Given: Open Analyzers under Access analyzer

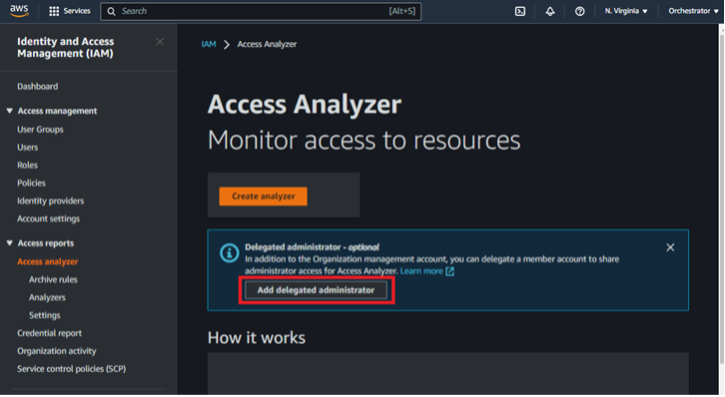Looking at the screenshot, I should 47,298.
